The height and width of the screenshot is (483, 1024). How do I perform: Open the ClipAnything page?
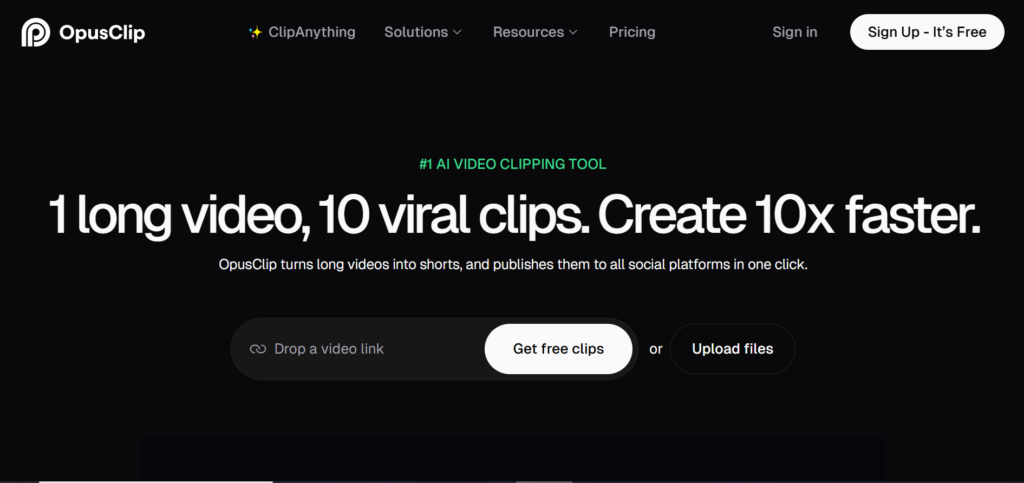(x=312, y=32)
